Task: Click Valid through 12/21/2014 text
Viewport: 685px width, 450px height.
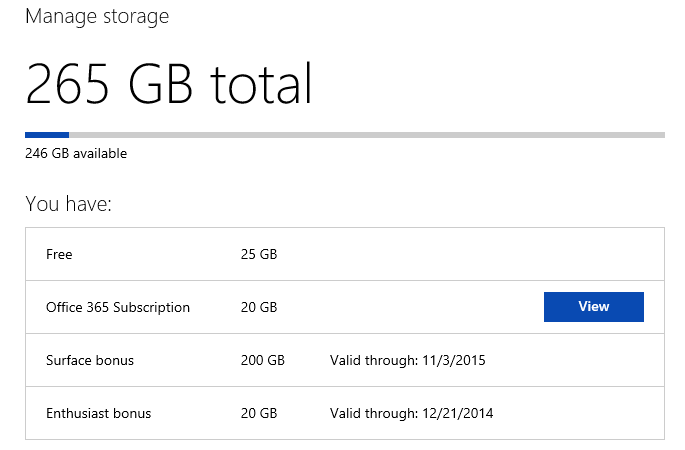Action: [411, 413]
